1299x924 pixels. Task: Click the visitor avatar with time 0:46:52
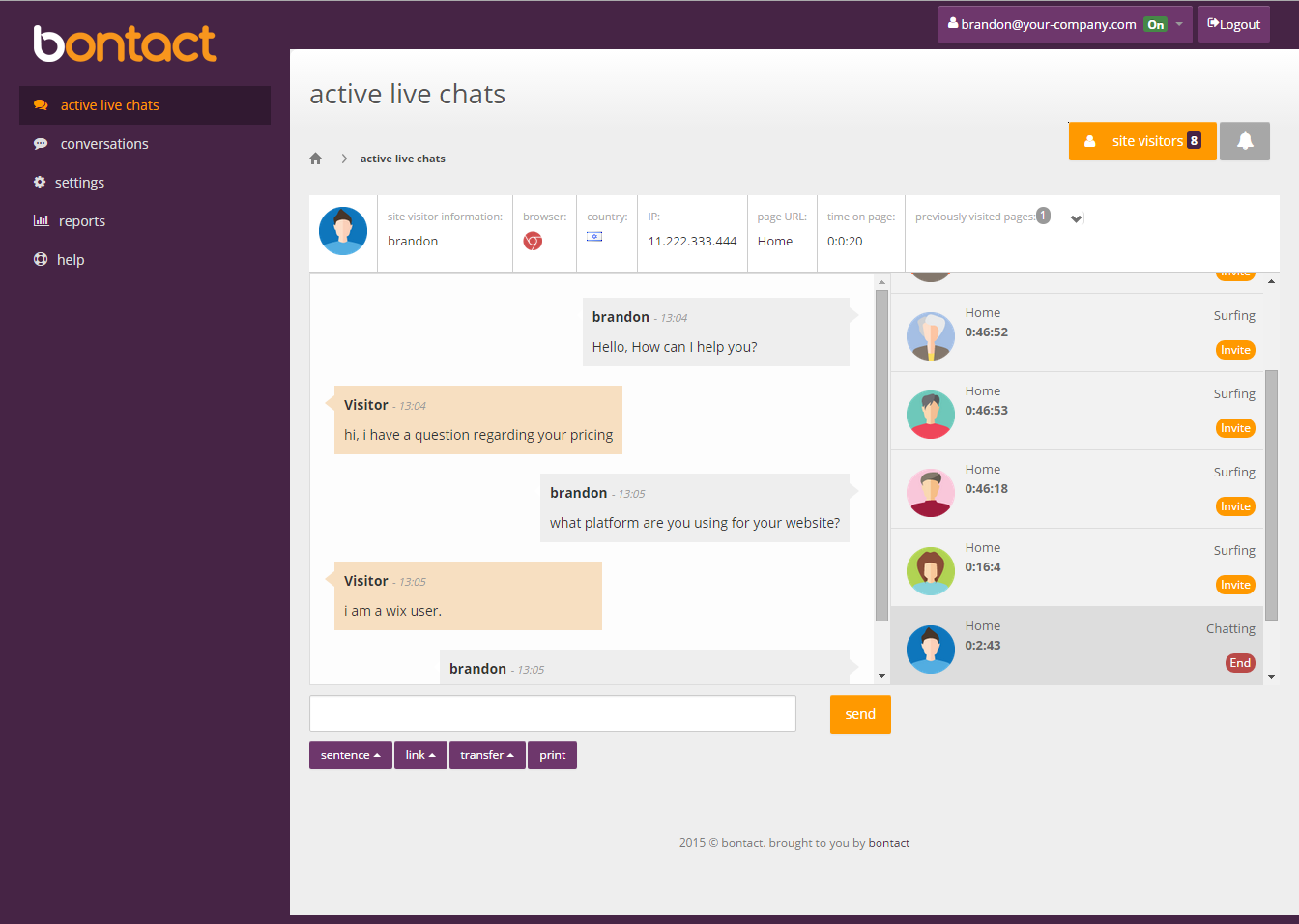(931, 336)
